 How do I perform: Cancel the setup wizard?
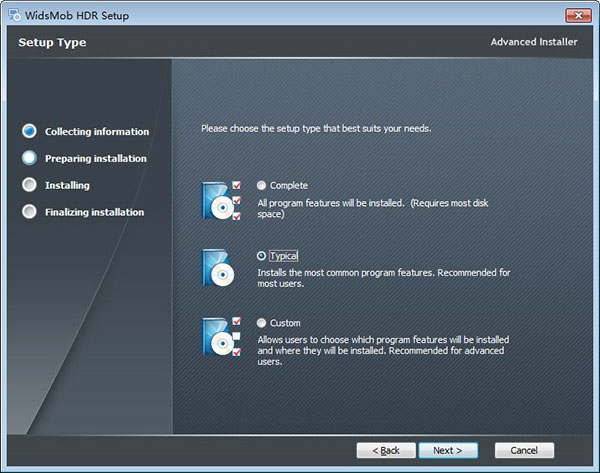(524, 450)
